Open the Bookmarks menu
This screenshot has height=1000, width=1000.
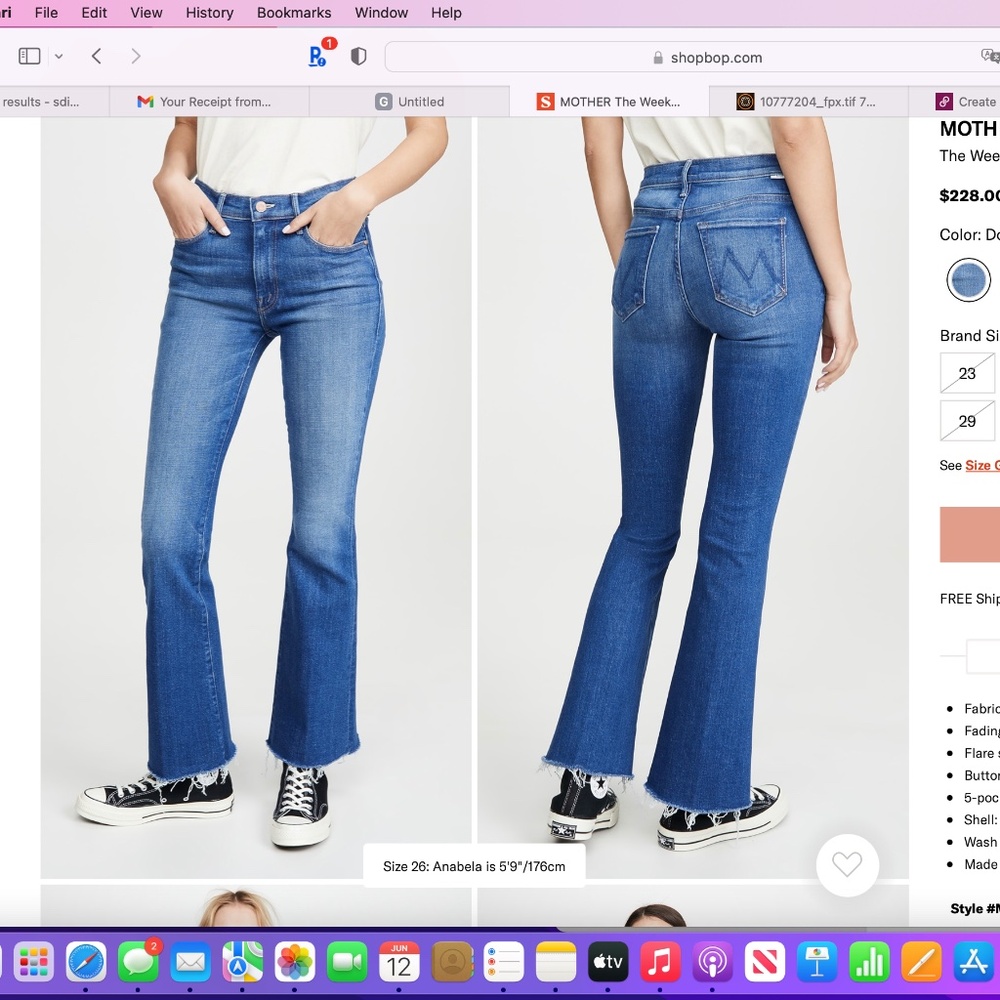(295, 13)
